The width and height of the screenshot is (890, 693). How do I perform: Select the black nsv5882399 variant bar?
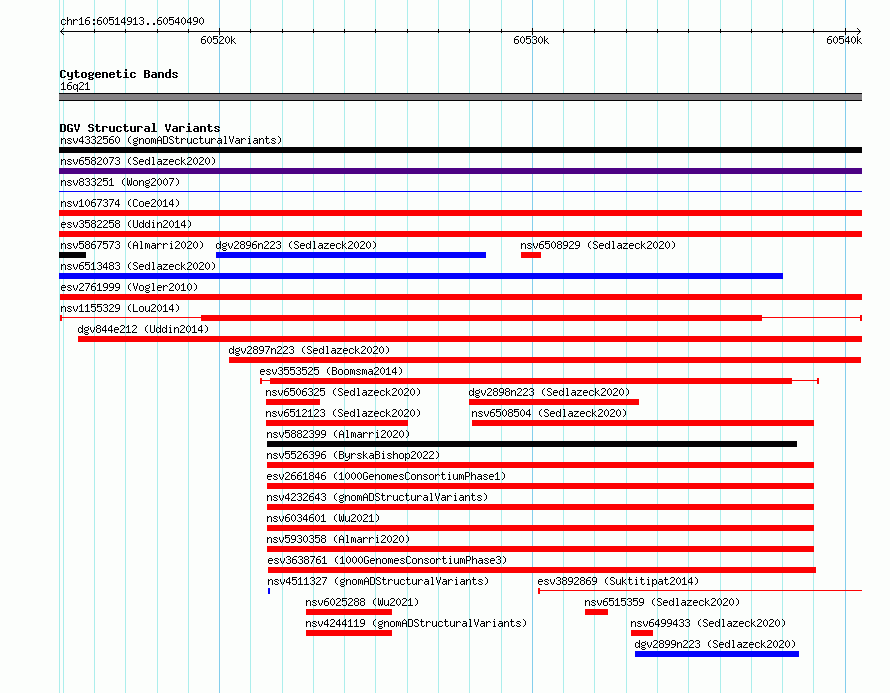point(532,444)
